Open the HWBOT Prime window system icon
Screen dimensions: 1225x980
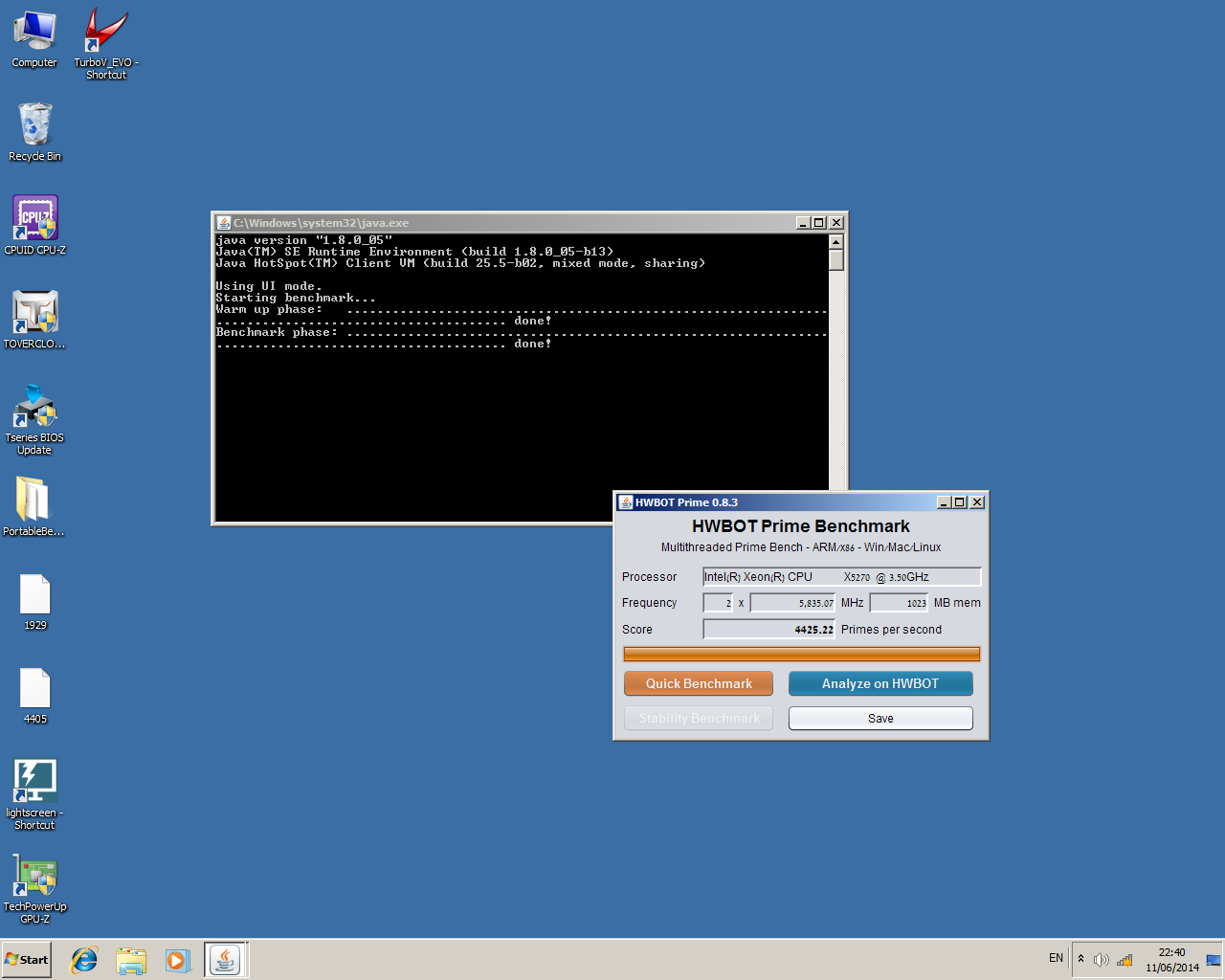pyautogui.click(x=626, y=501)
